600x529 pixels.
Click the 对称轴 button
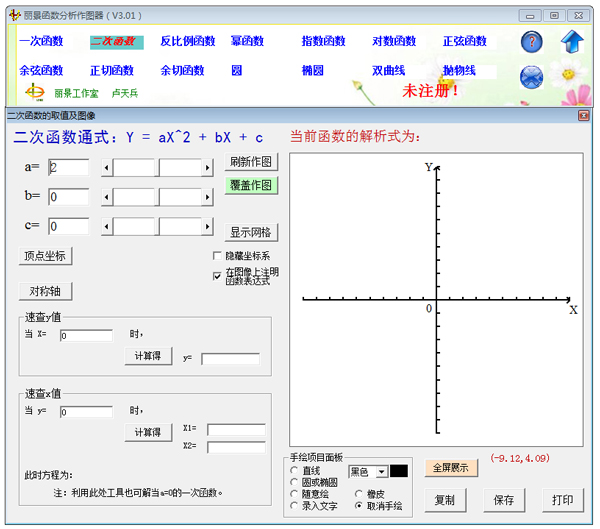pyautogui.click(x=45, y=291)
